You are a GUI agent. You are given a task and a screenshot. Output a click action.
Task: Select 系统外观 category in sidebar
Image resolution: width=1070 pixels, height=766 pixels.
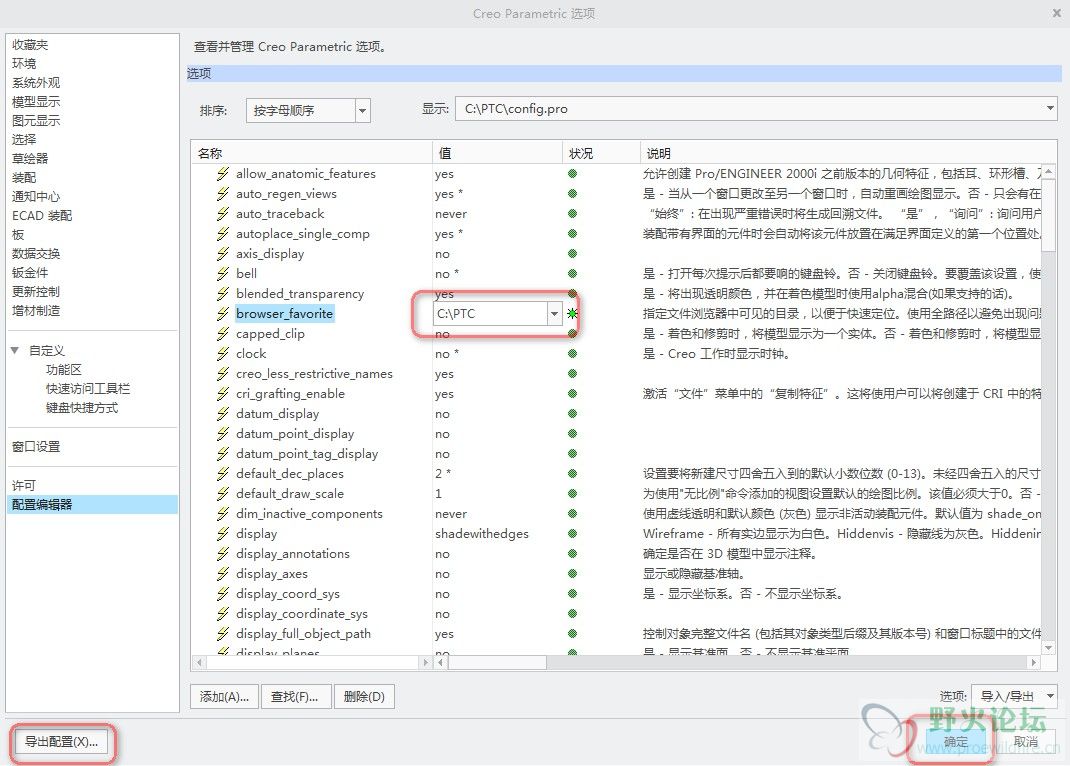pos(36,83)
